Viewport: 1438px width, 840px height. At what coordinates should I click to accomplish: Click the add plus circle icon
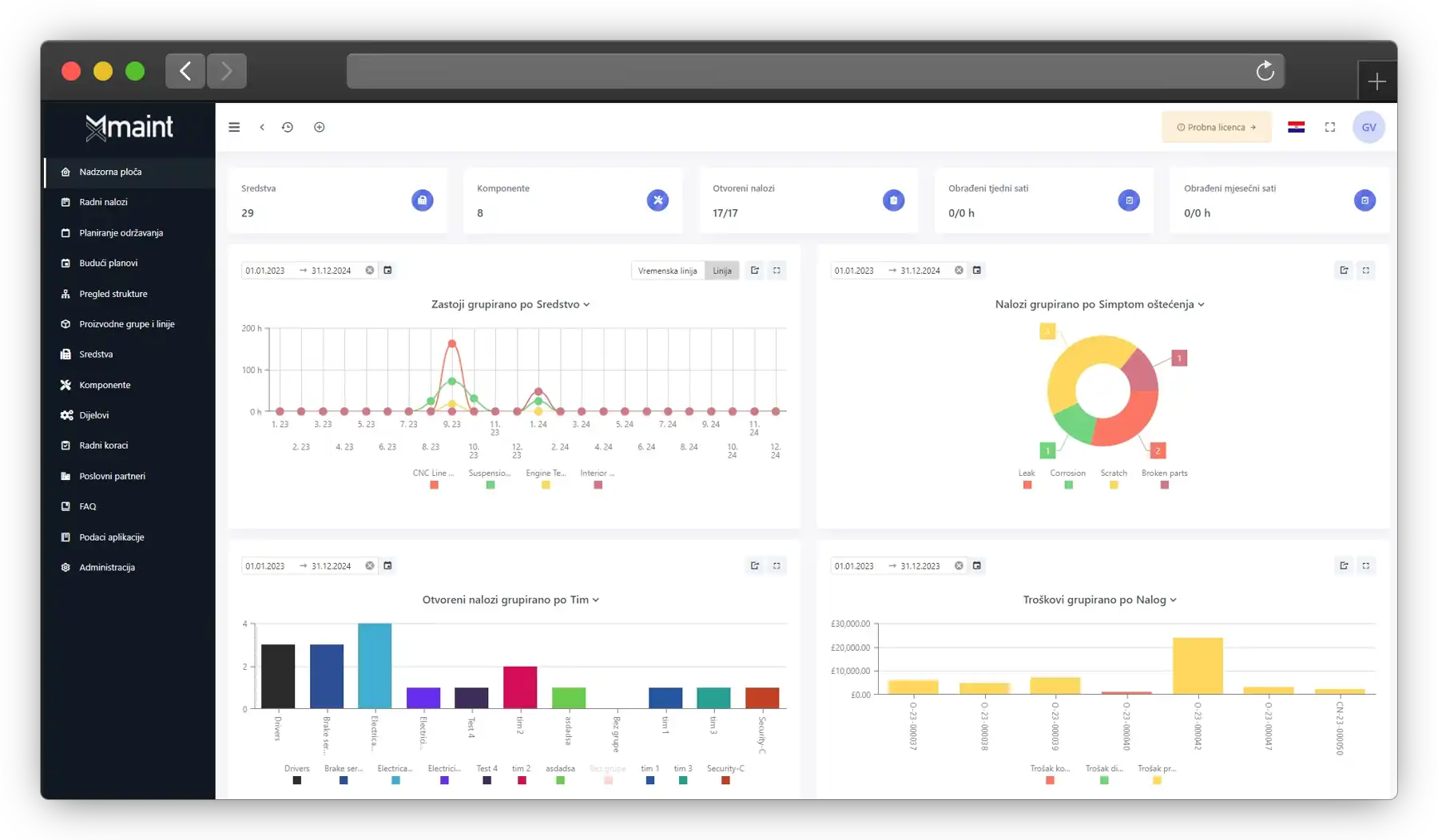[320, 127]
